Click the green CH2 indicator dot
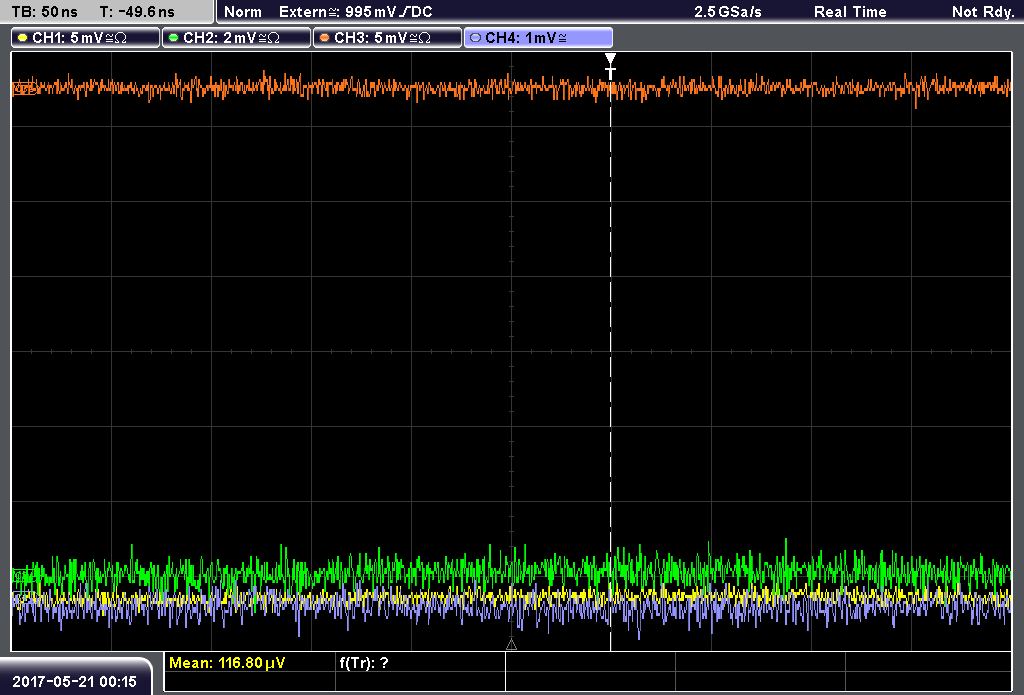 (x=174, y=38)
